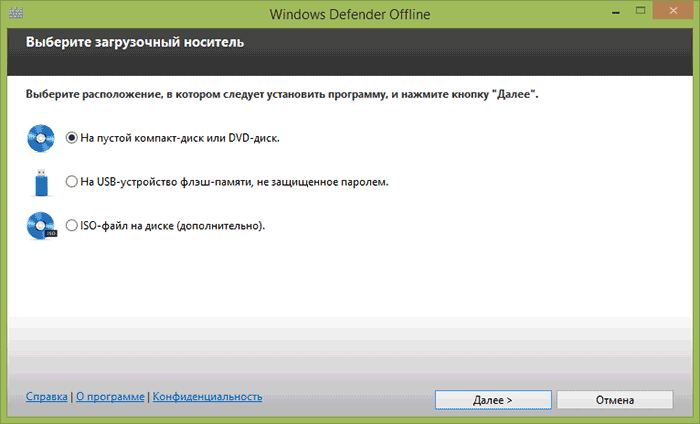Screen dimensions: 700x424
Task: Minimize the Windows Defender Offline window
Action: click(616, 12)
